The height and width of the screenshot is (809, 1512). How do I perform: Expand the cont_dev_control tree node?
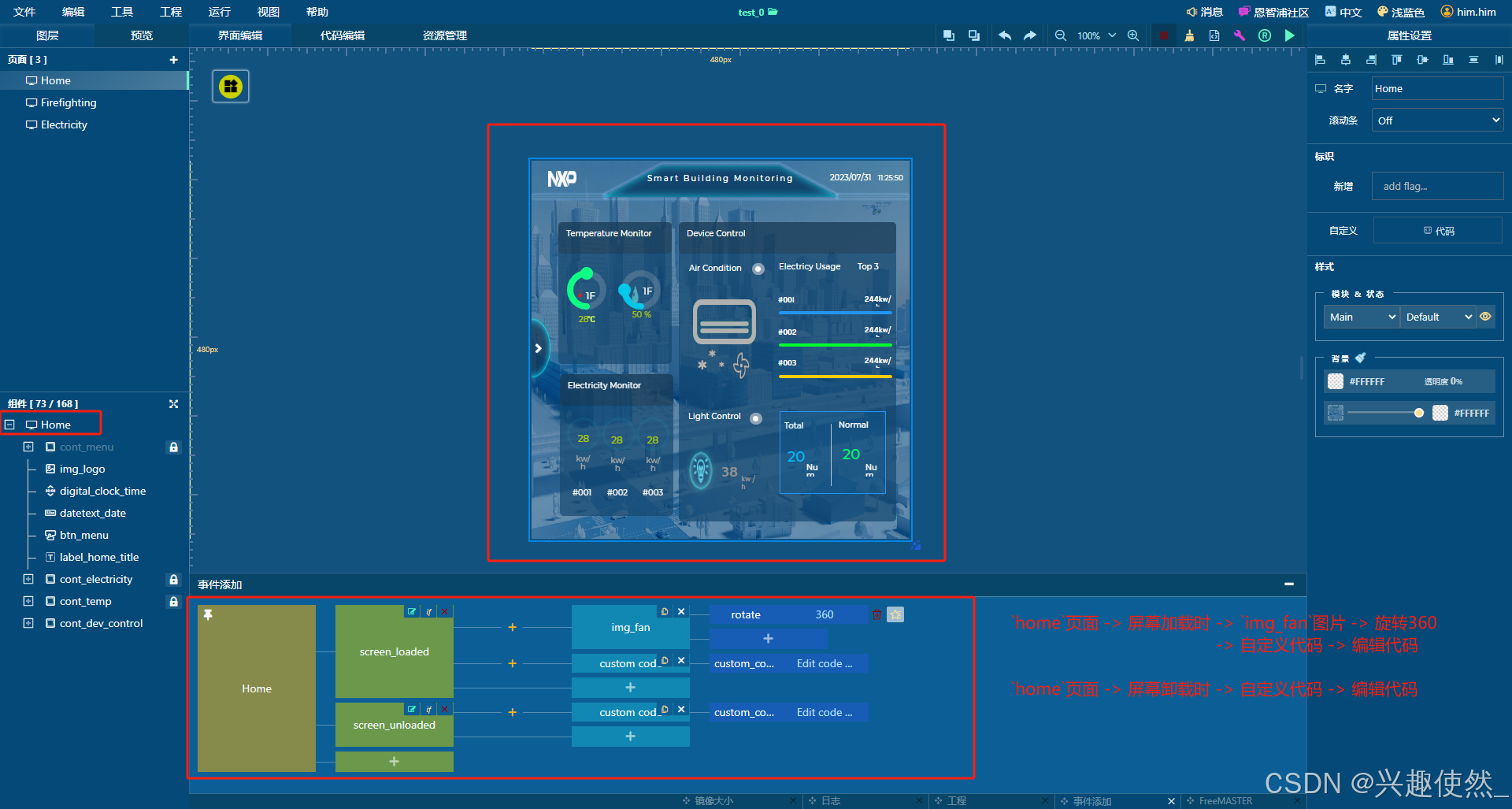click(28, 623)
